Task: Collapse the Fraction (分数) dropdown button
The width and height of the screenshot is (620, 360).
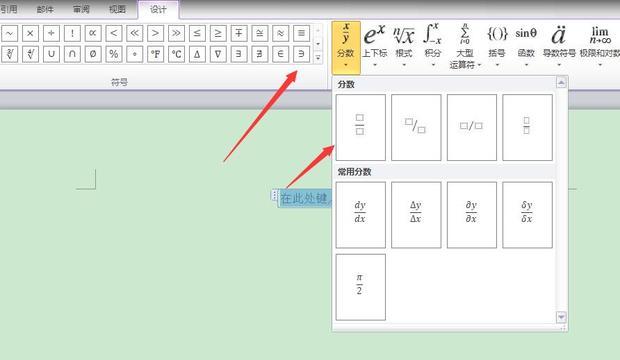Action: (x=346, y=47)
